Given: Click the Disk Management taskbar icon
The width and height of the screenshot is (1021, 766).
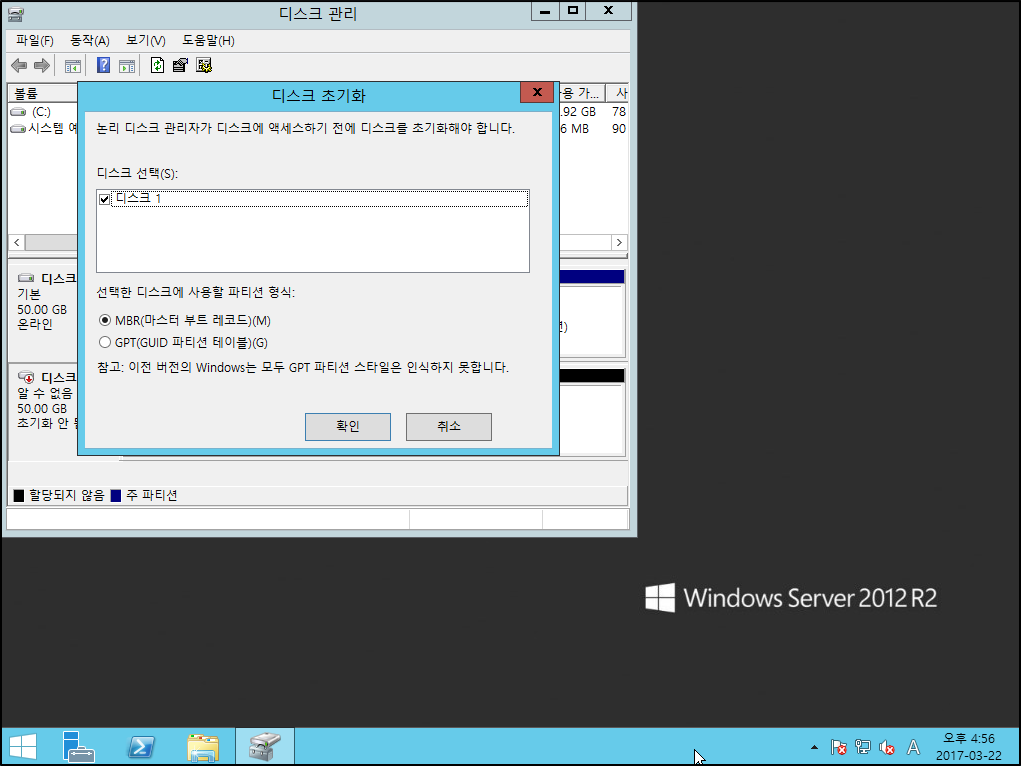Looking at the screenshot, I should coord(265,746).
